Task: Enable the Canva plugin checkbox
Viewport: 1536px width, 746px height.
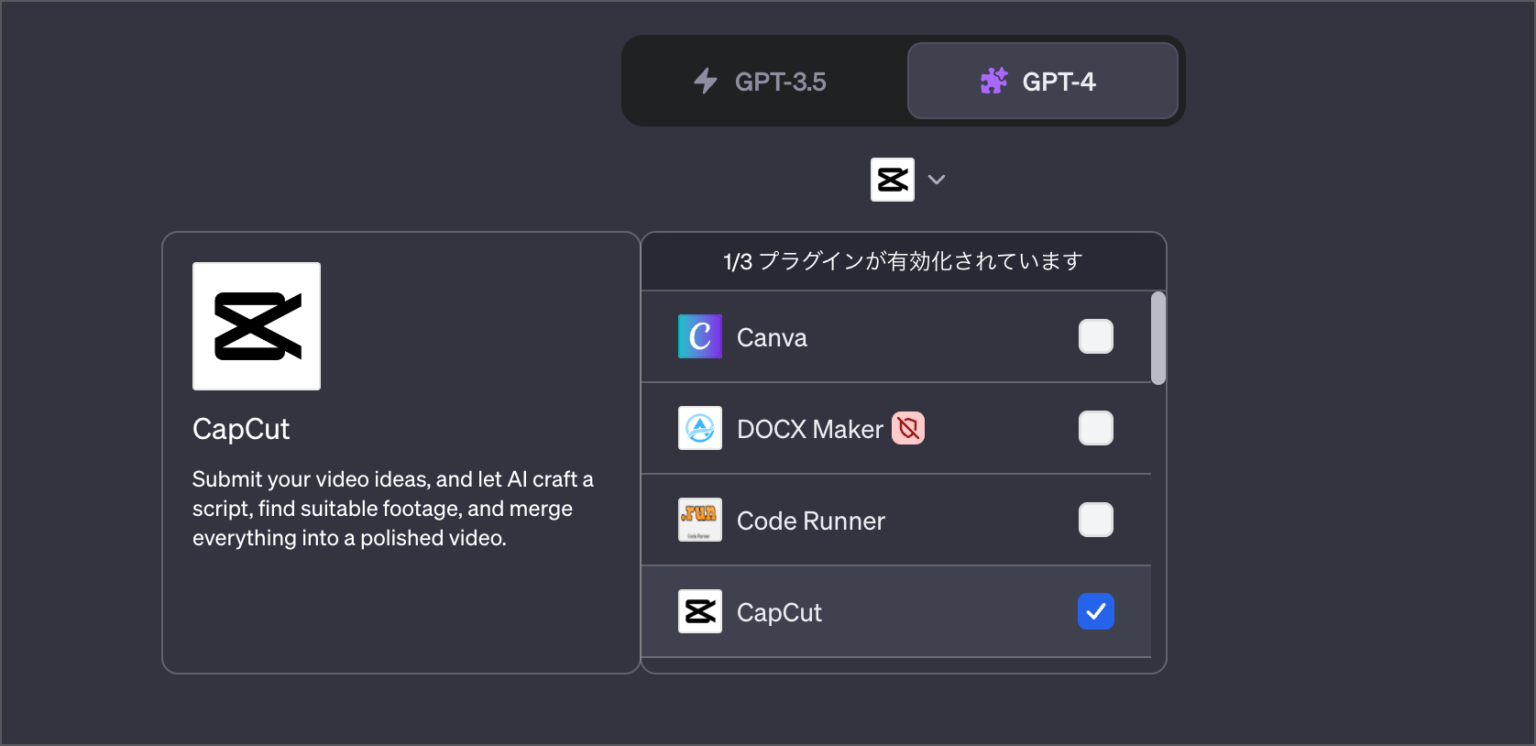Action: point(1096,337)
